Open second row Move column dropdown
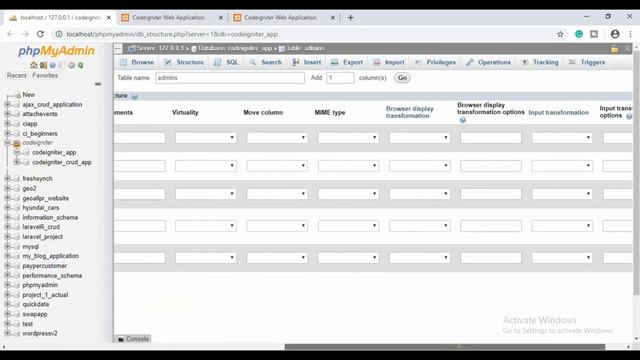The width and height of the screenshot is (640, 360). [277, 166]
